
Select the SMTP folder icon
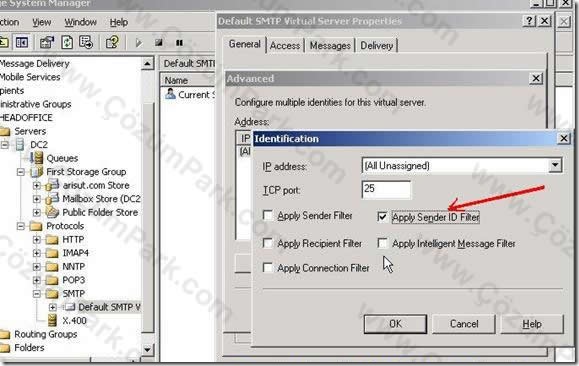52,294
